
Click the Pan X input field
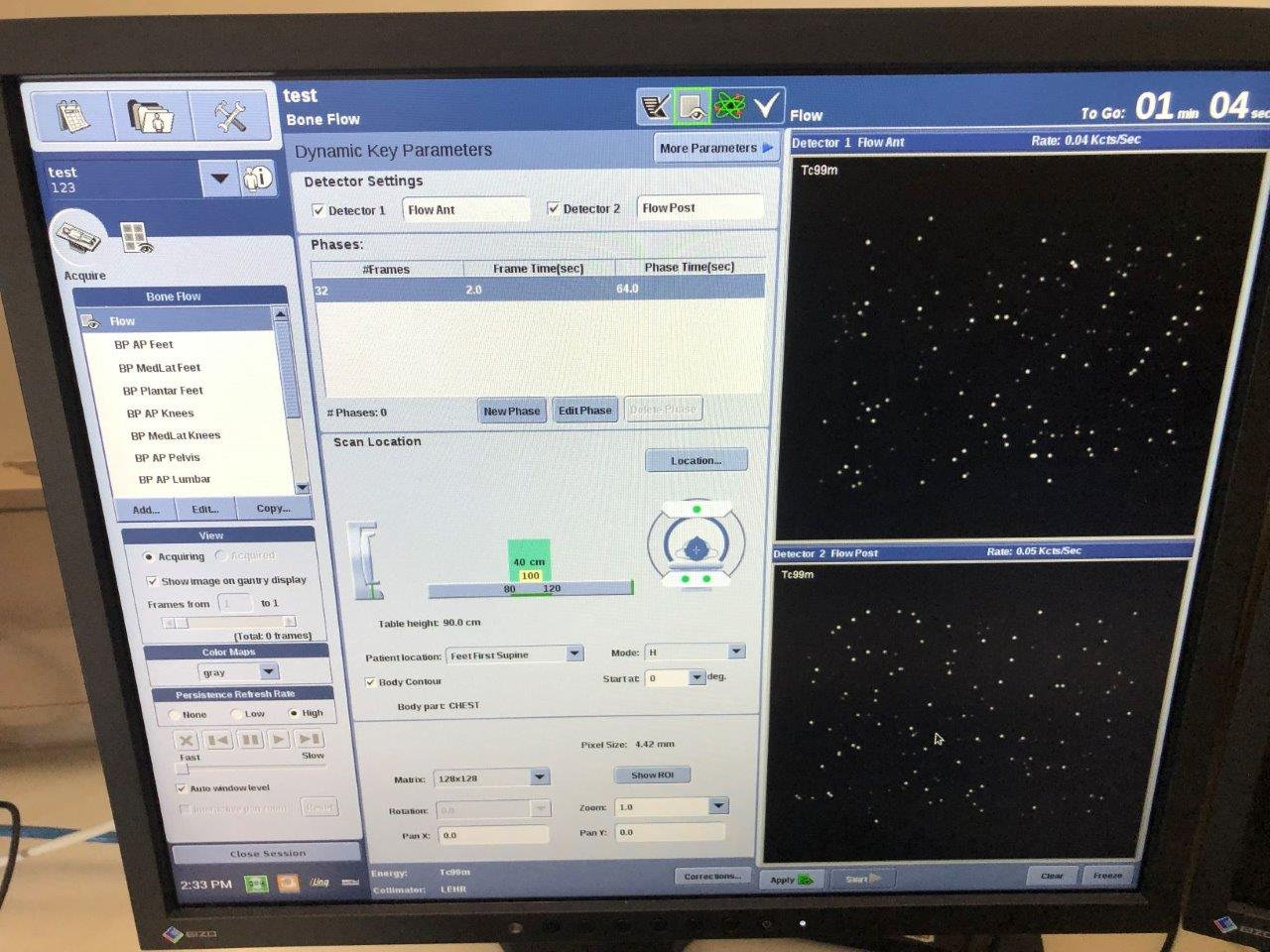pos(492,836)
